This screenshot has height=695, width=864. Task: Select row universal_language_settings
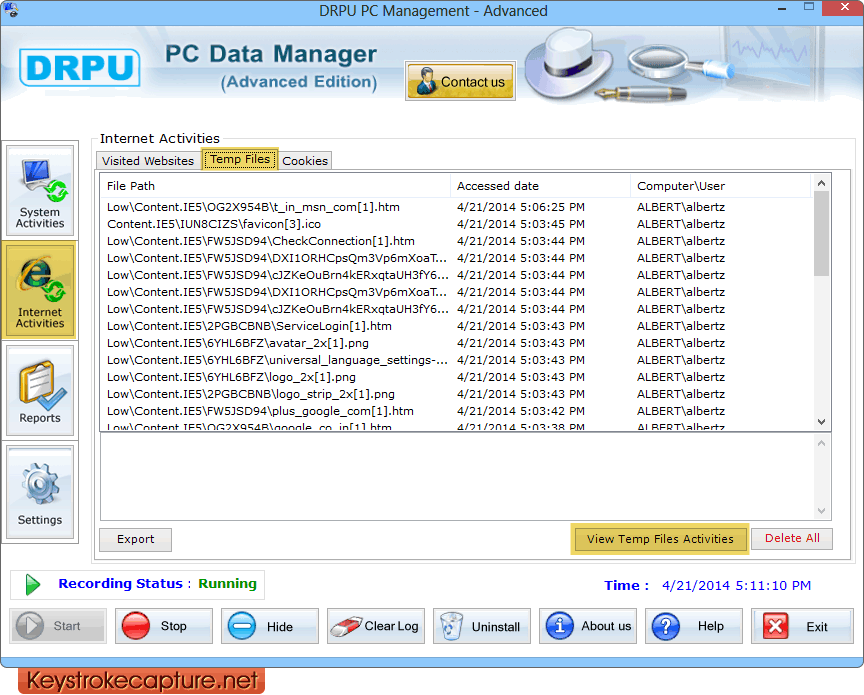coord(455,360)
